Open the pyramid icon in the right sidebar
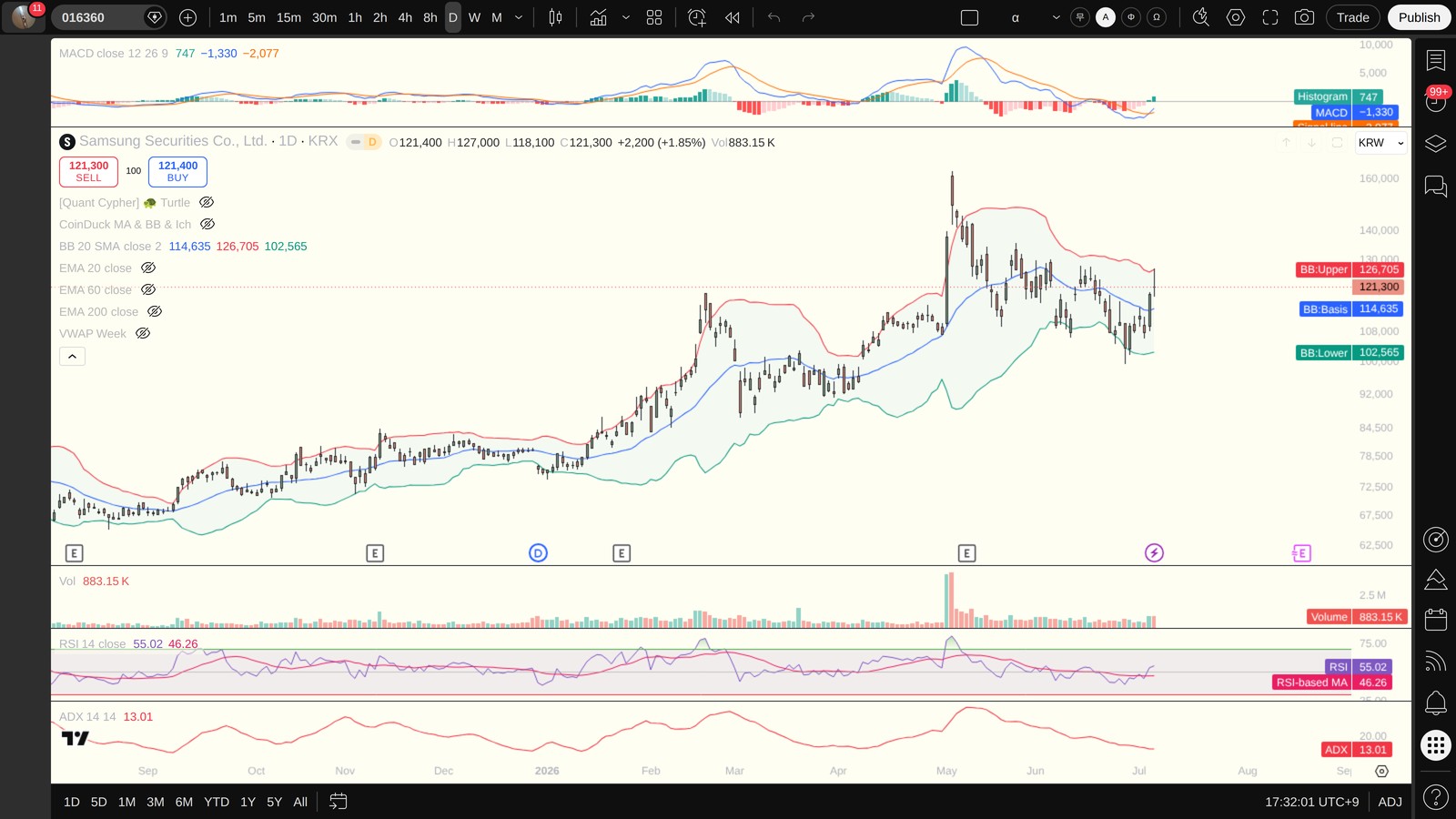The image size is (1456, 819). (1436, 580)
